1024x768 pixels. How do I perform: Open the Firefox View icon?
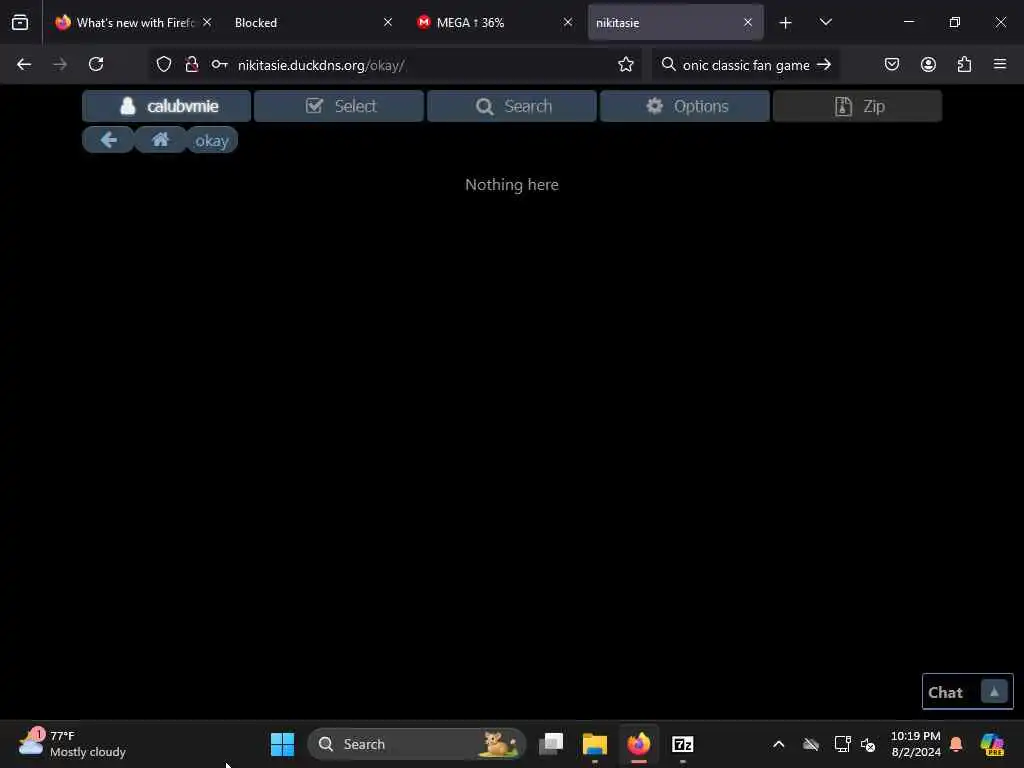click(20, 23)
